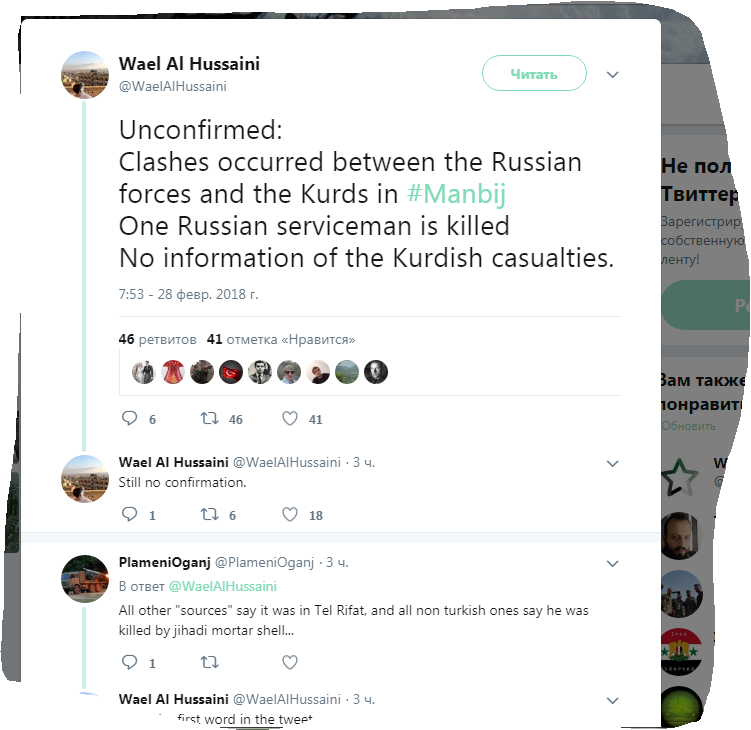Reply to PlameniOganj's tweet

point(129,662)
